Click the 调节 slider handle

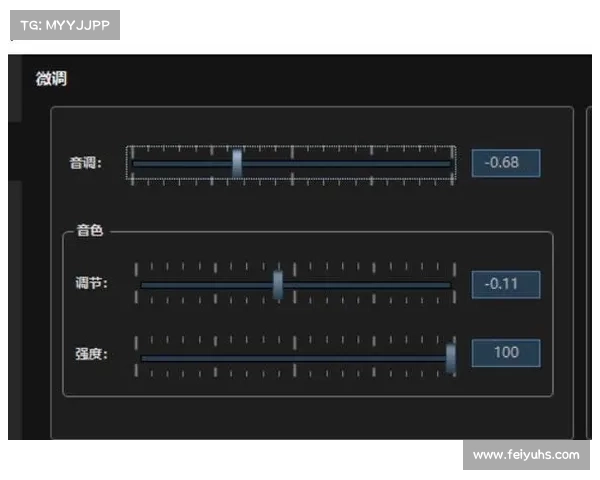278,285
